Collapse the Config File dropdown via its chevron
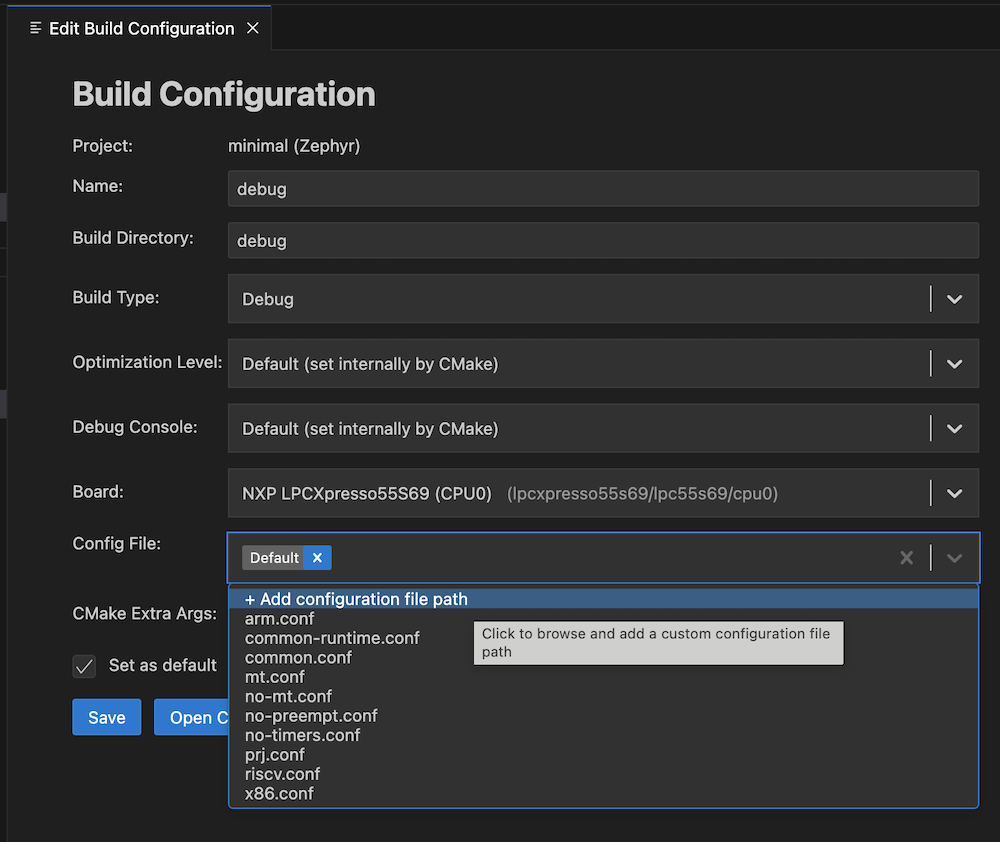1000x842 pixels. pyautogui.click(x=953, y=558)
